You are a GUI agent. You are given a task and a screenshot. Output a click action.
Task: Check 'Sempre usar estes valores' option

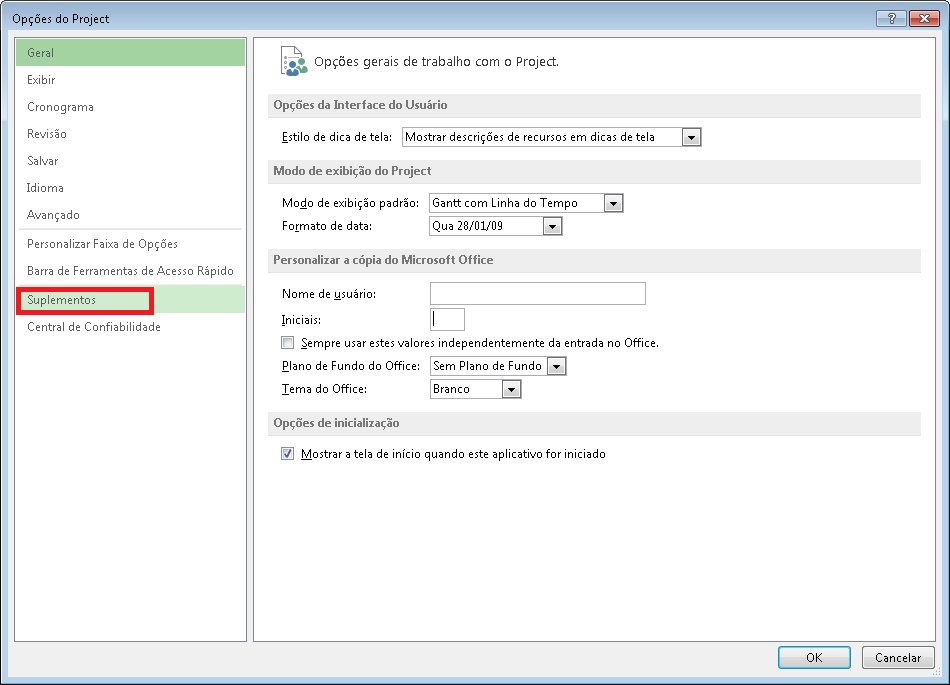pos(287,342)
